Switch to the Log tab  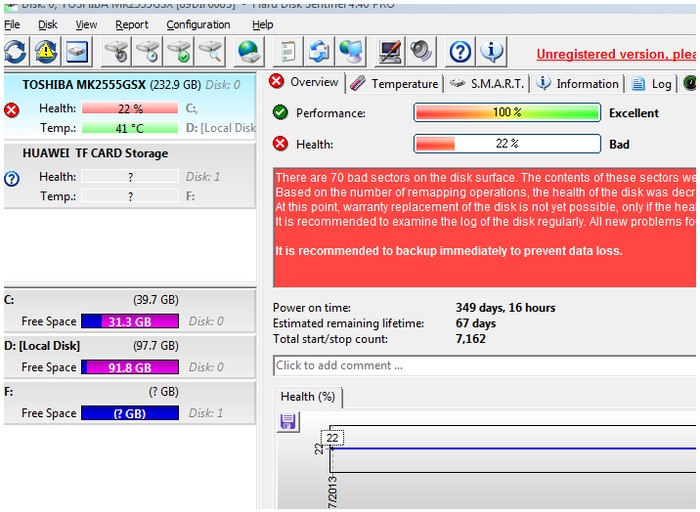(x=652, y=83)
